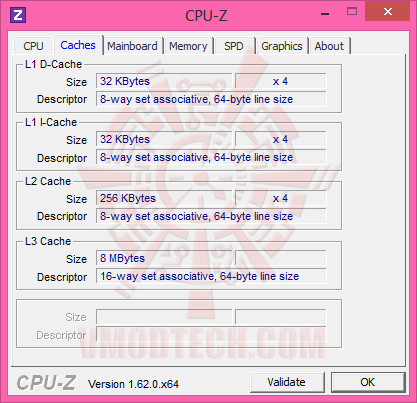Select the Caches tab
The height and width of the screenshot is (403, 417).
(x=78, y=45)
